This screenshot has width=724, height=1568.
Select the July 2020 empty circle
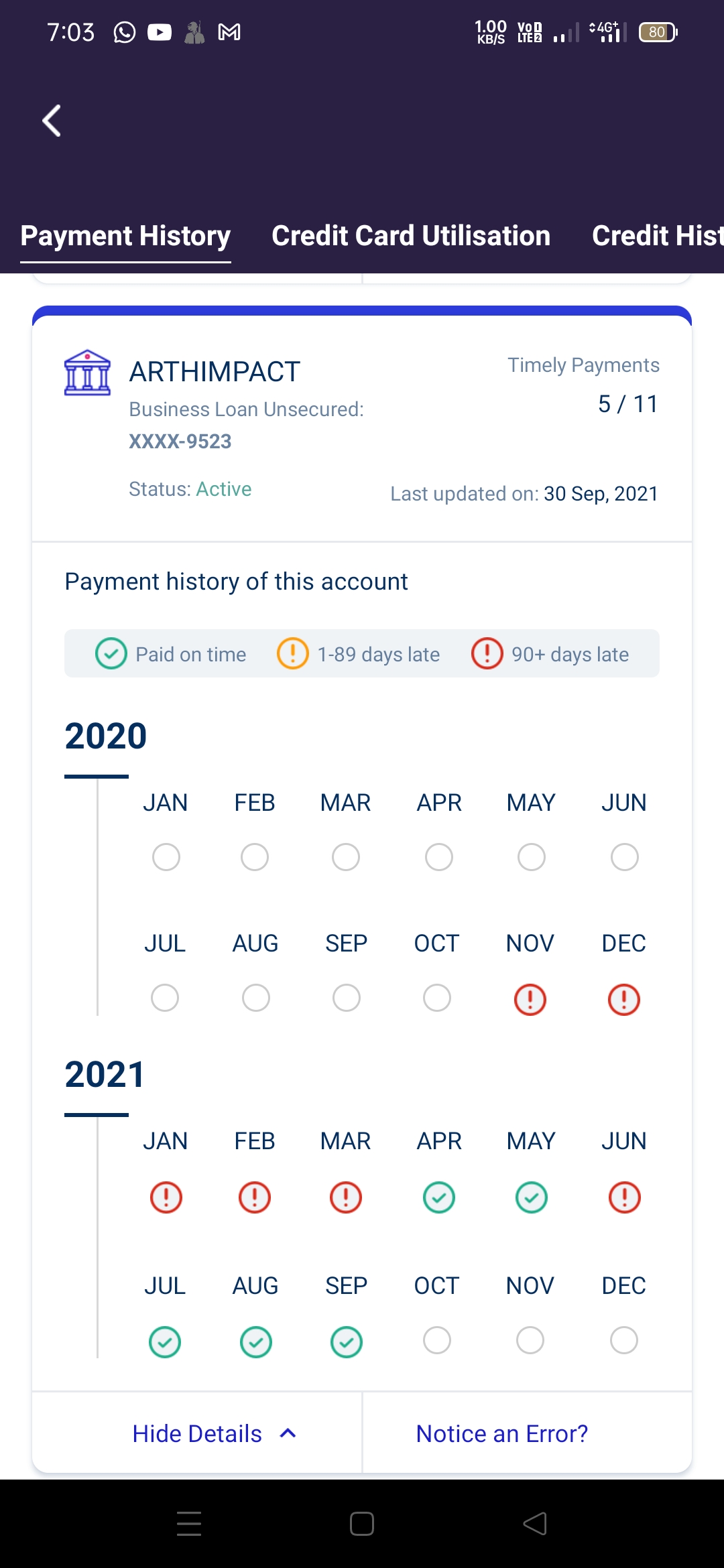pyautogui.click(x=165, y=998)
